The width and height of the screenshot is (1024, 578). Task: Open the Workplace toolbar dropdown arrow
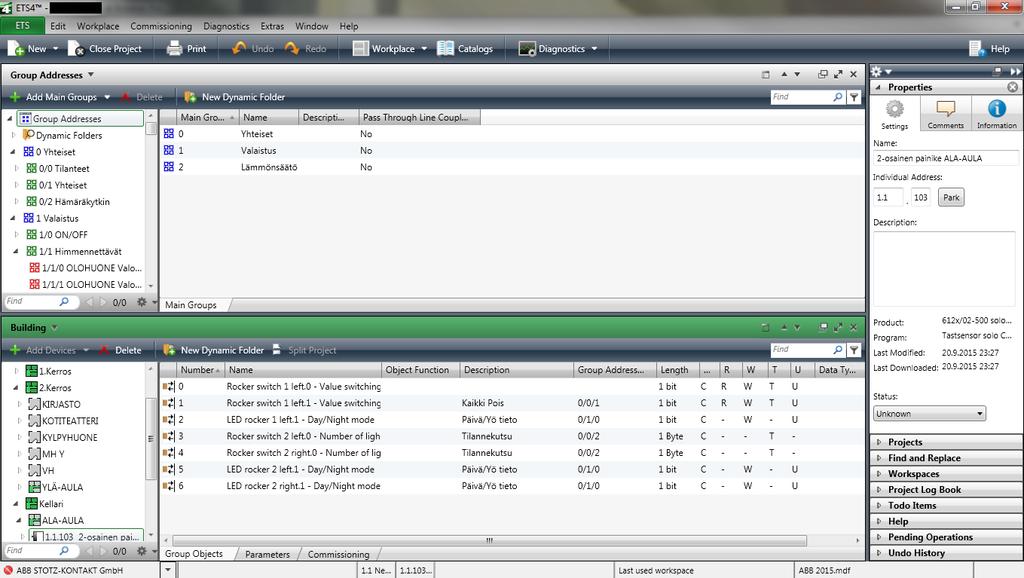pyautogui.click(x=424, y=48)
